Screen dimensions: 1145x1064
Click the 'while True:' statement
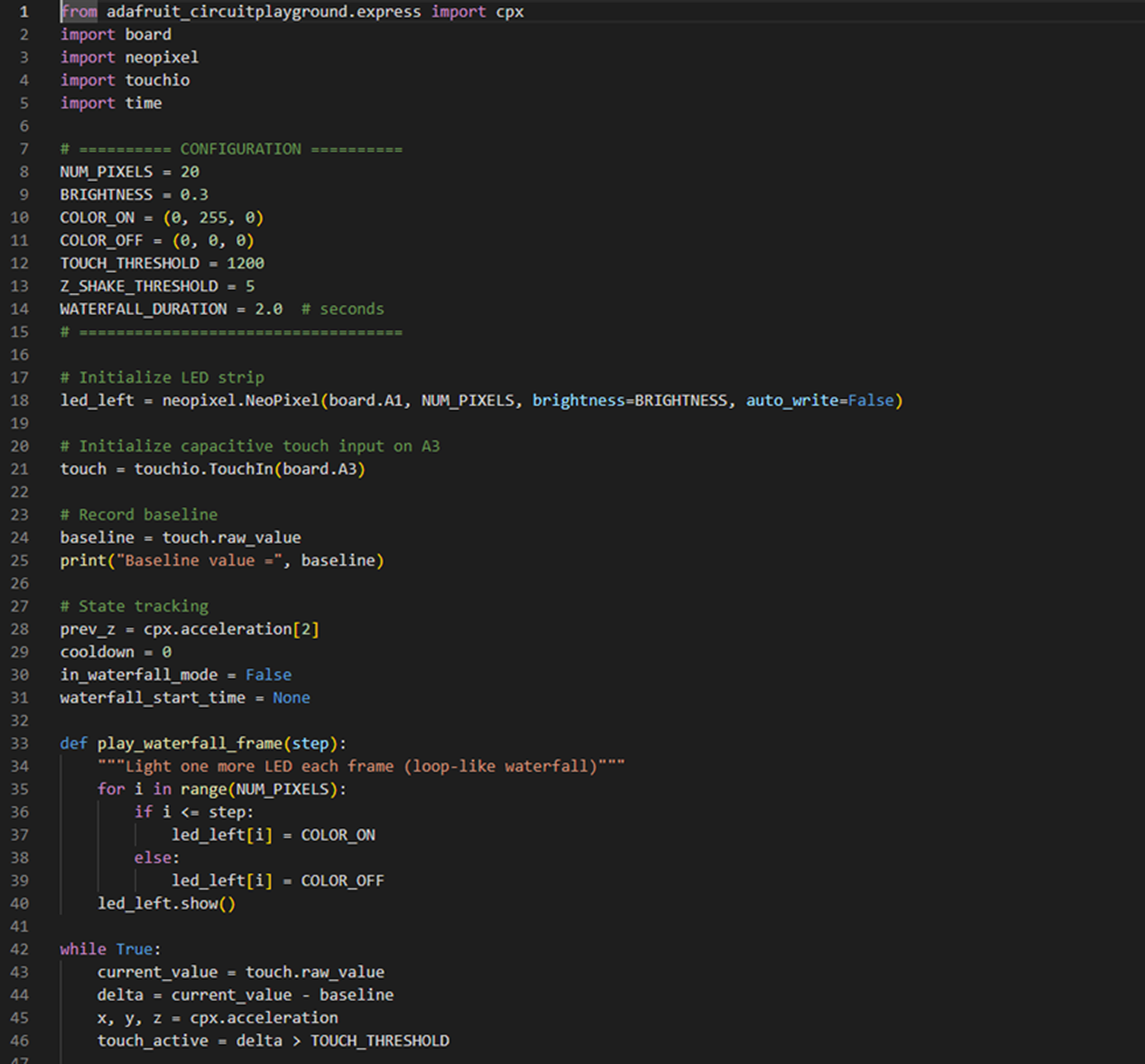tap(109, 949)
